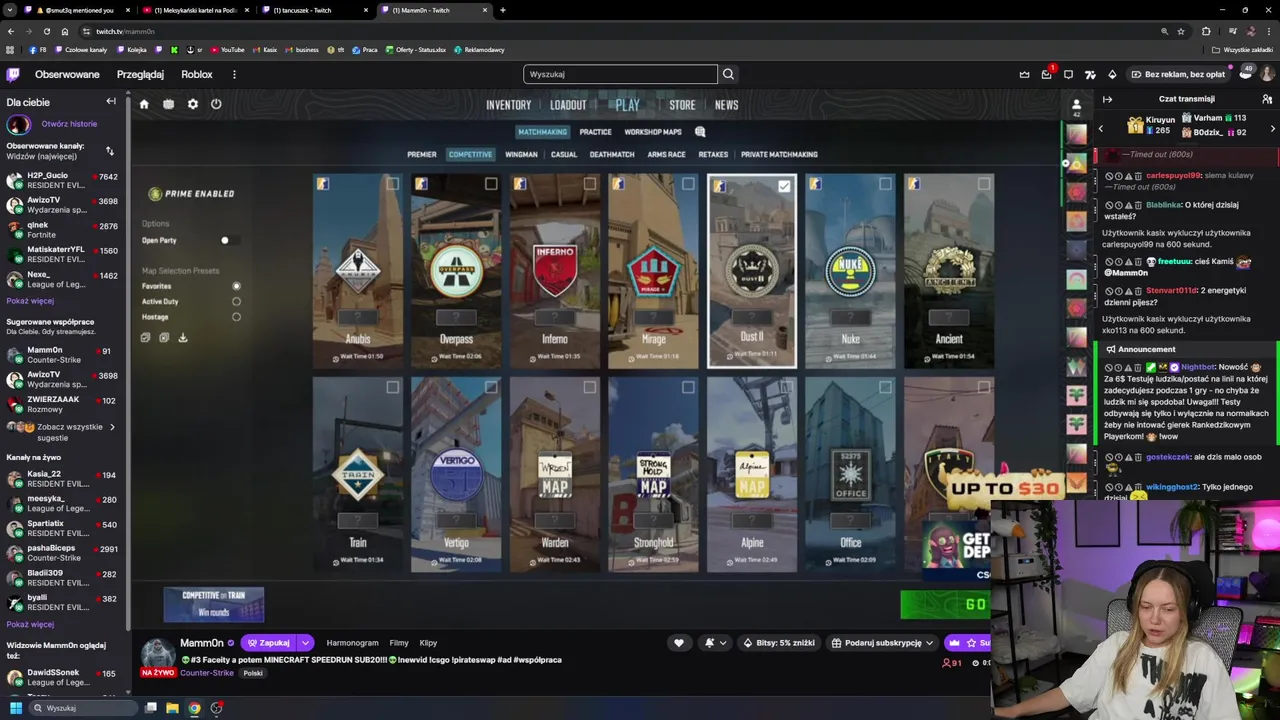Click the follow heart icon
This screenshot has width=1280, height=720.
click(679, 643)
